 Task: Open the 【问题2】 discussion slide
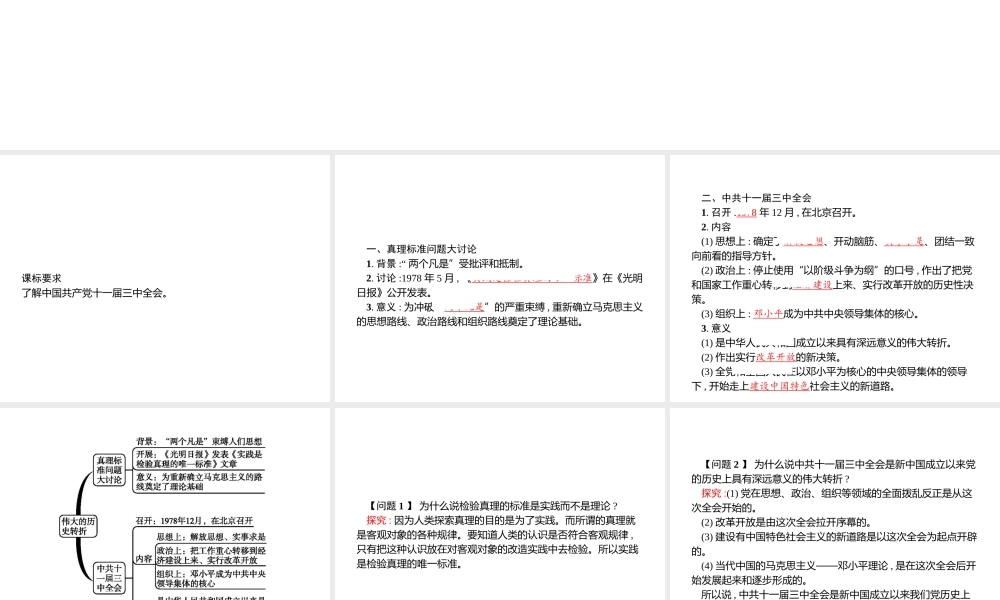pos(835,504)
